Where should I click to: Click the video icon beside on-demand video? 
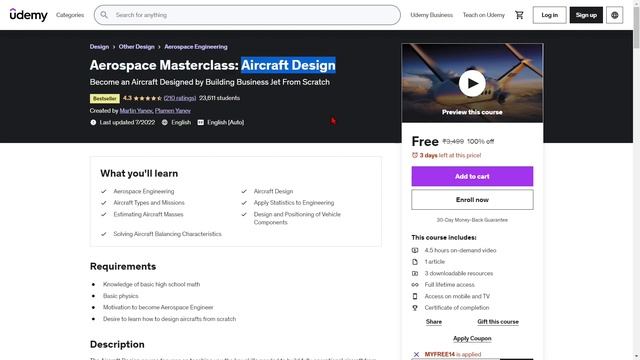[x=415, y=250]
